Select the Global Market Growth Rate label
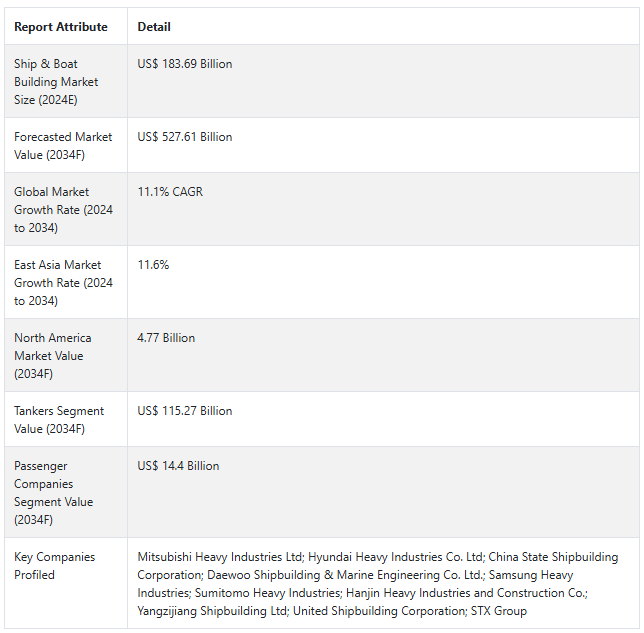The image size is (644, 633). [x=63, y=210]
